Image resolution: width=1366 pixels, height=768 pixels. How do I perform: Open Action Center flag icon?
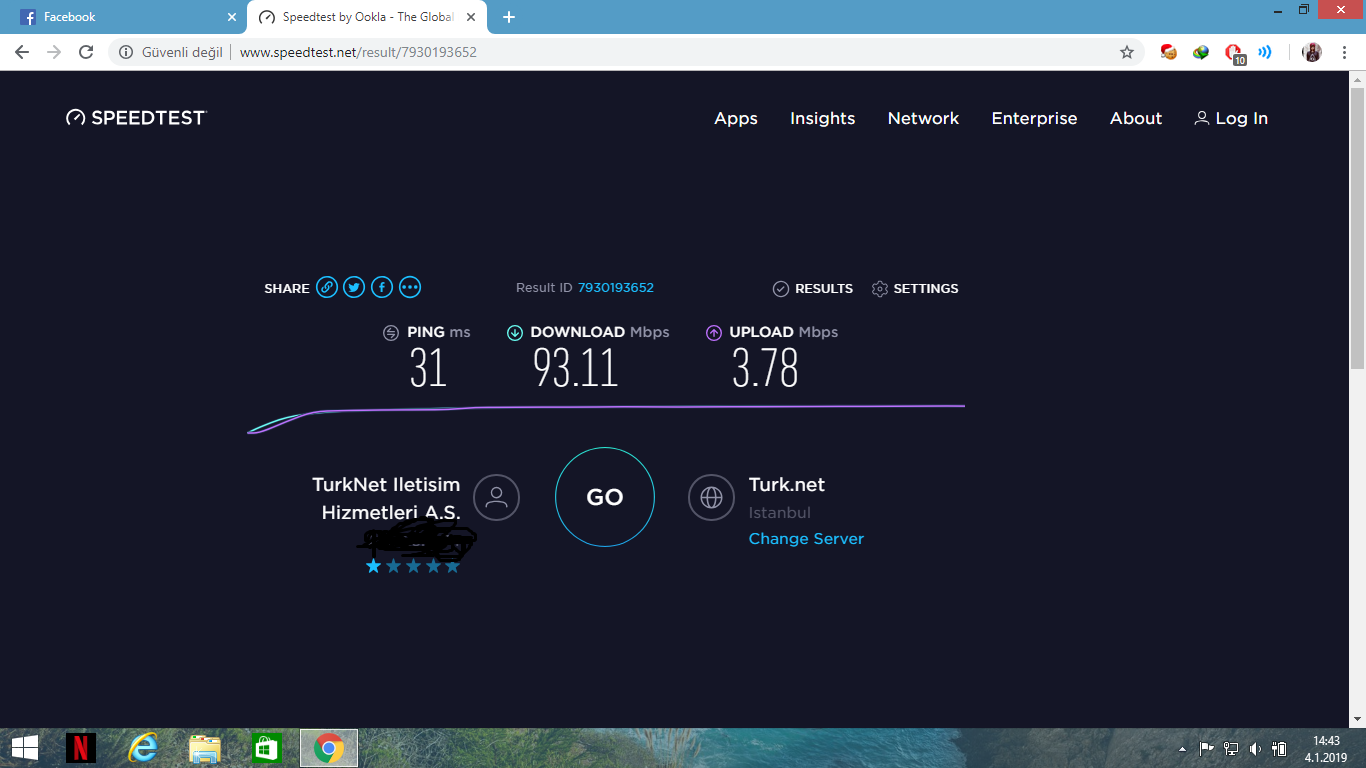point(1207,748)
